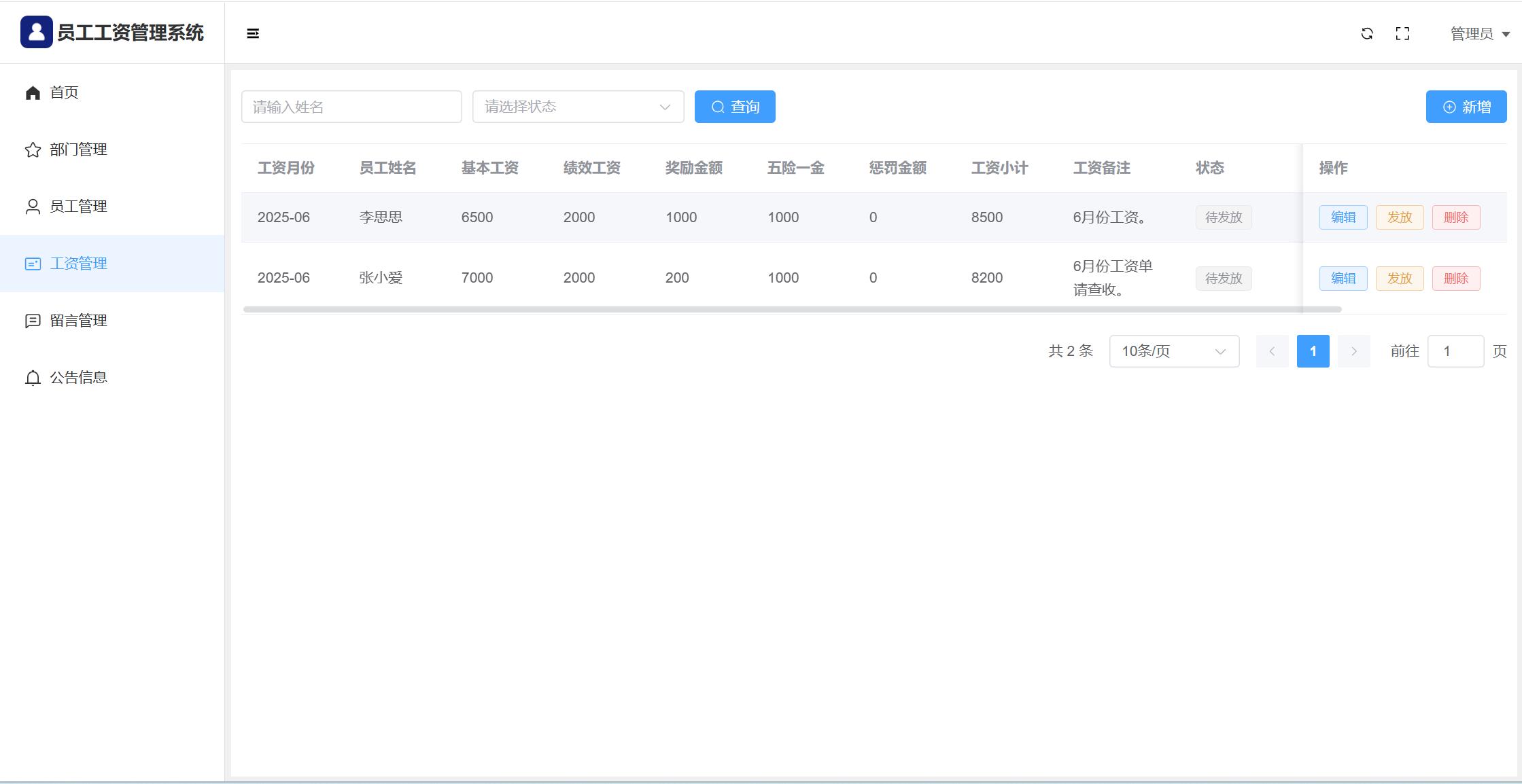The image size is (1522, 784).
Task: Click the refresh icon in header
Action: coord(1367,33)
